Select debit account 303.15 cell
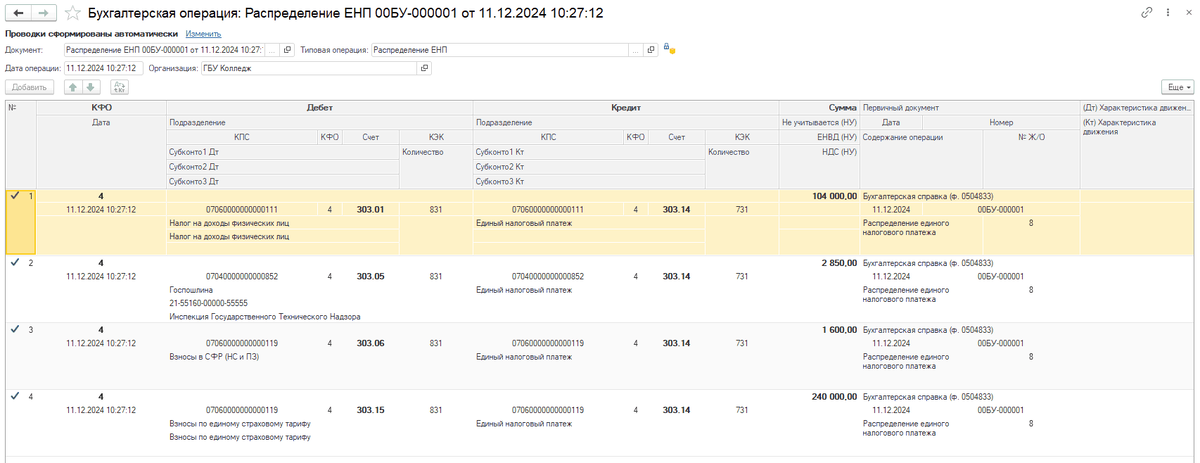Image resolution: width=1200 pixels, height=463 pixels. pyautogui.click(x=370, y=409)
